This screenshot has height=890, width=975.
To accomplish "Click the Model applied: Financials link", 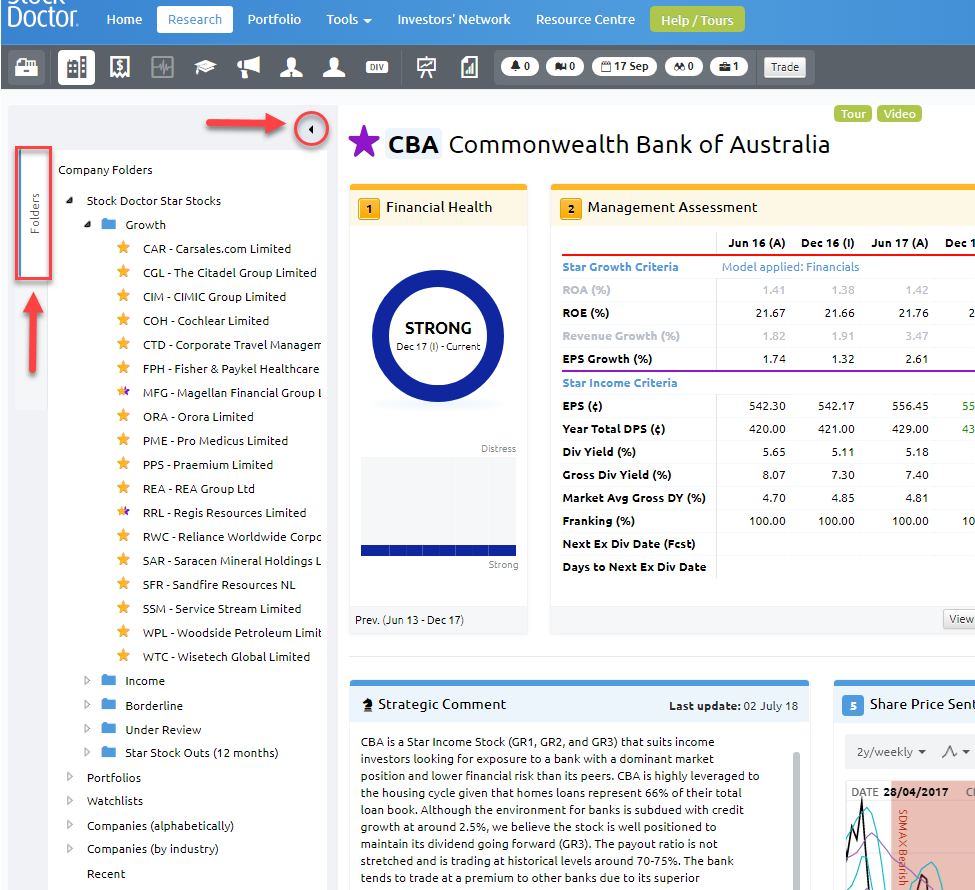I will [790, 267].
